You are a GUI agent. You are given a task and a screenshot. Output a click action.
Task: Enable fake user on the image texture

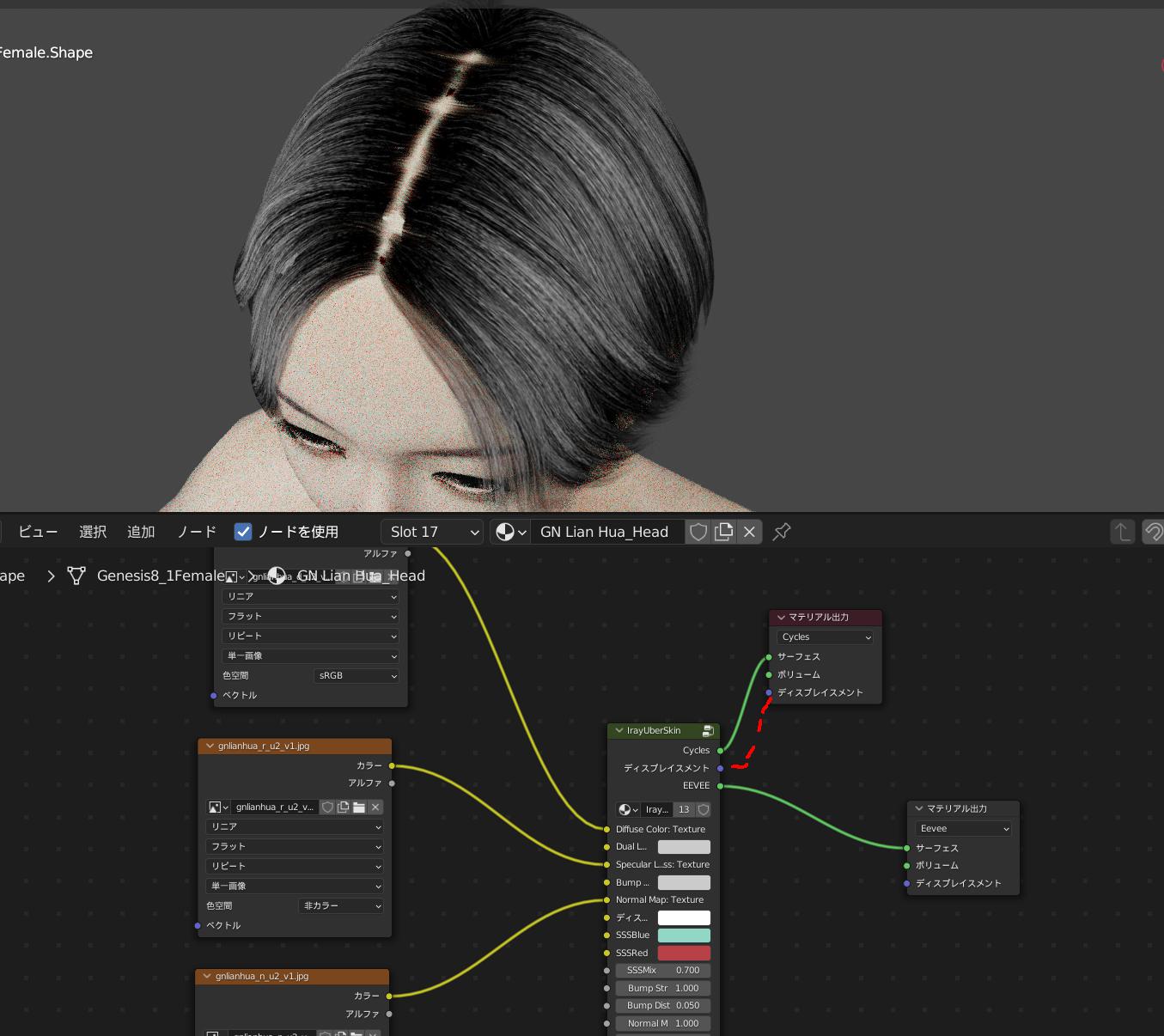pos(328,807)
